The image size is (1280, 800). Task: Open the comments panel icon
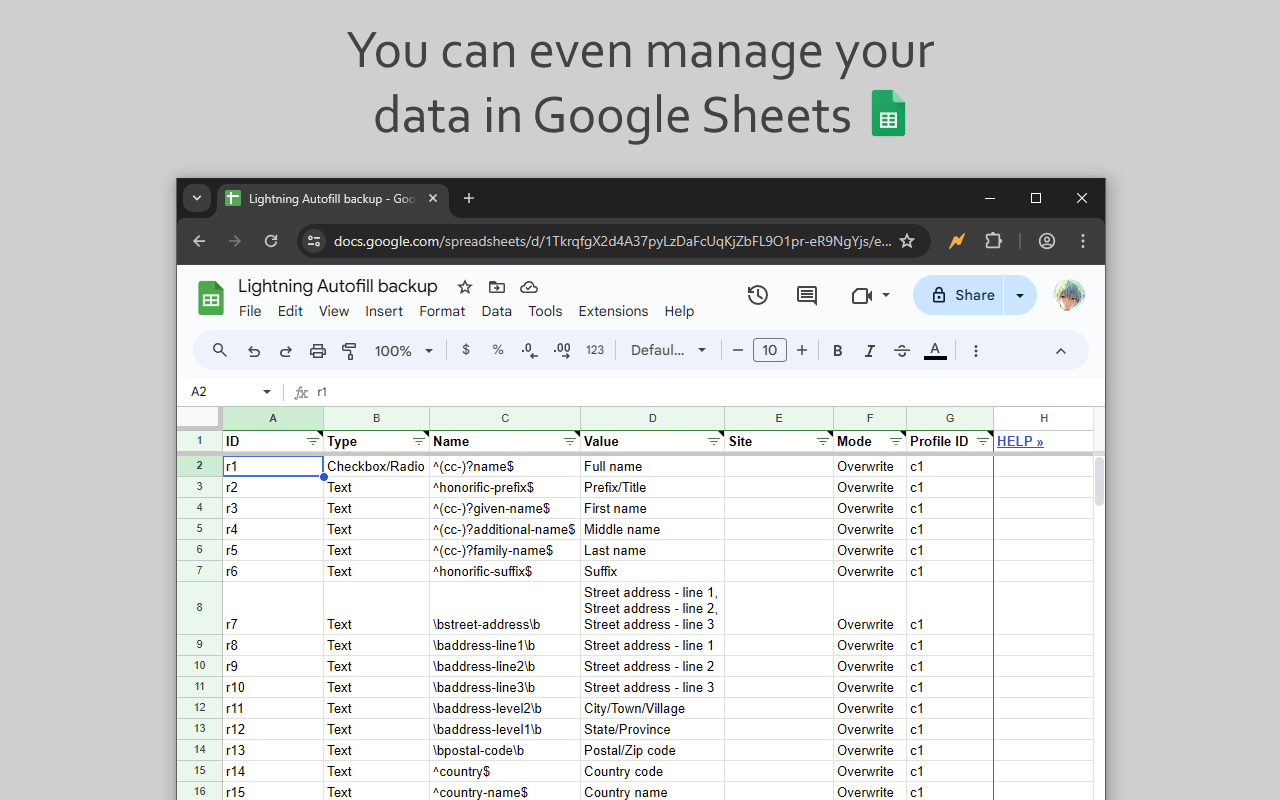(x=807, y=295)
